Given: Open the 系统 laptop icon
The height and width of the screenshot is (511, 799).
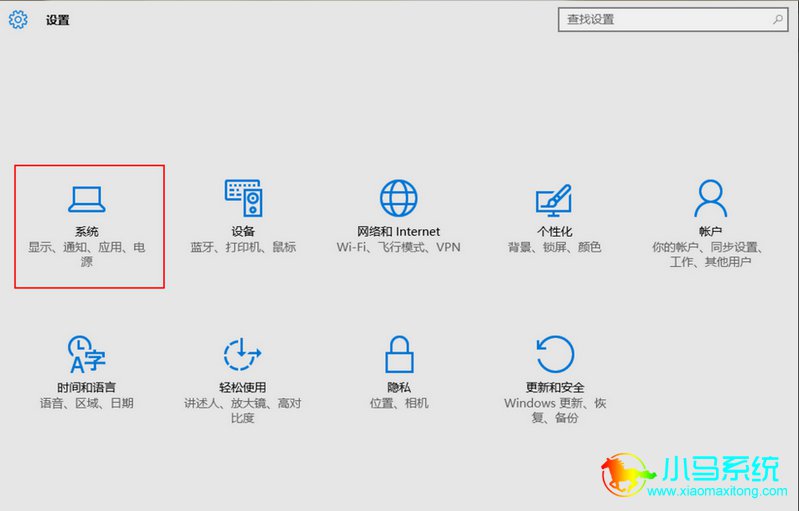Looking at the screenshot, I should (x=87, y=199).
